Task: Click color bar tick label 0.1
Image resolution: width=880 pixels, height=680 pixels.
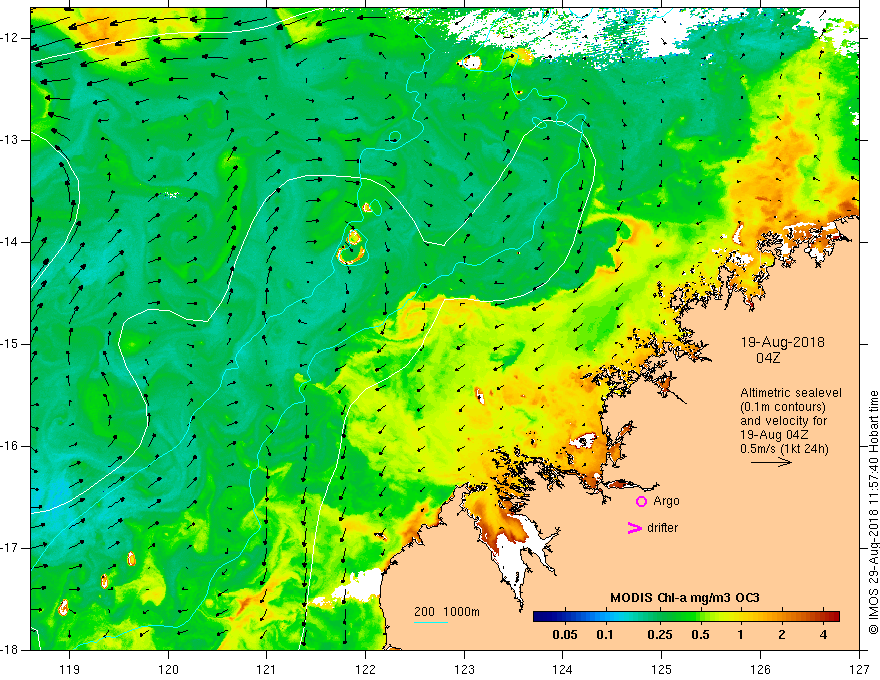Action: pyautogui.click(x=605, y=635)
